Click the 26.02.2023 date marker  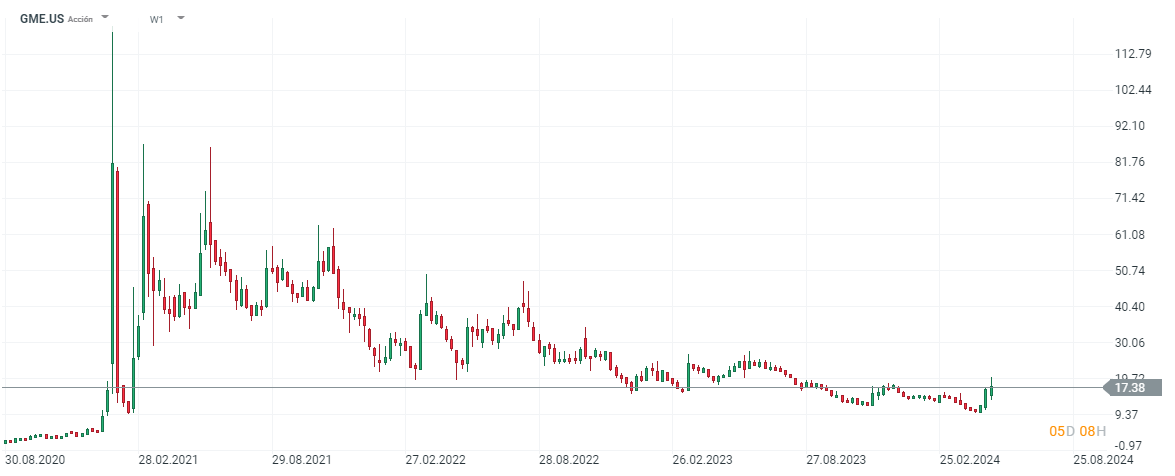tap(702, 460)
